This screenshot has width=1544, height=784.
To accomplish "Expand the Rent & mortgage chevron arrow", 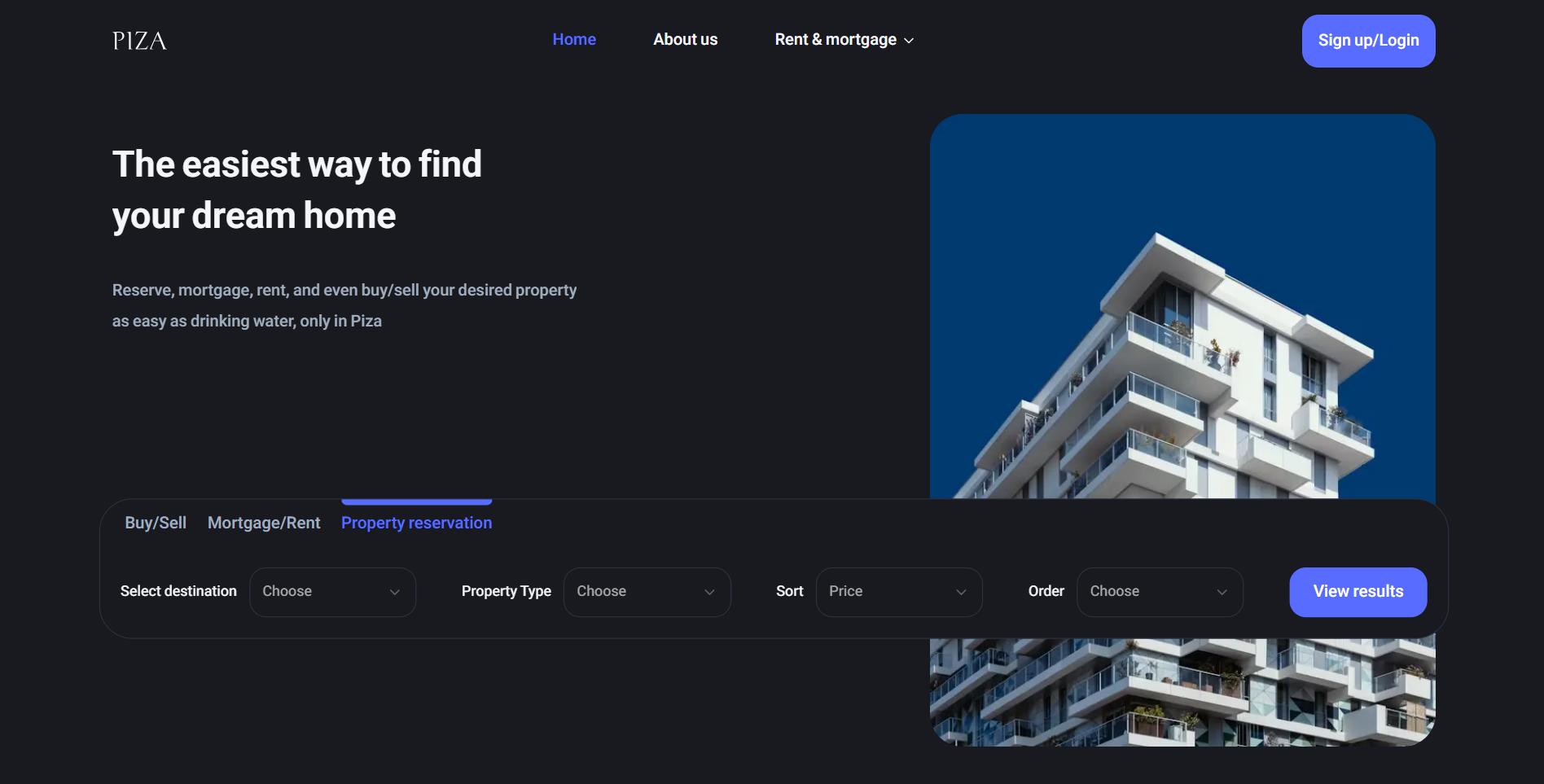I will point(909,41).
